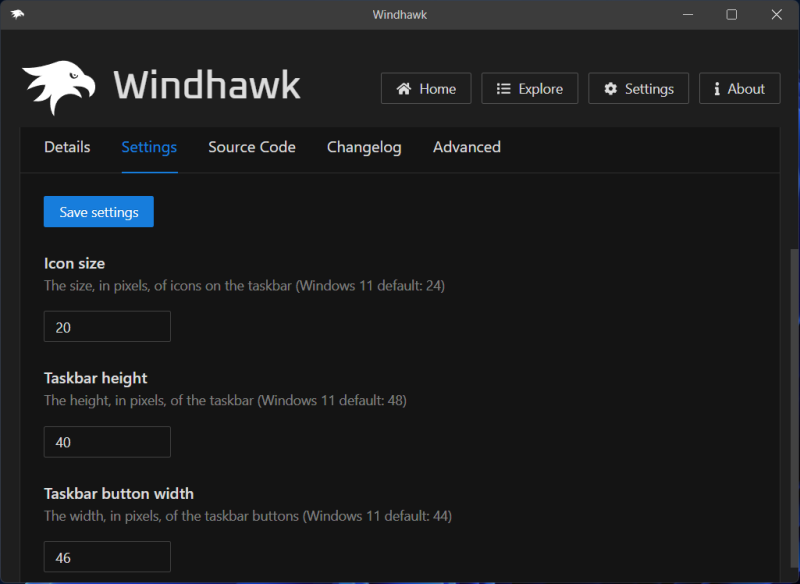Viewport: 800px width, 584px height.
Task: Click the list icon on the Explore button
Action: click(506, 88)
